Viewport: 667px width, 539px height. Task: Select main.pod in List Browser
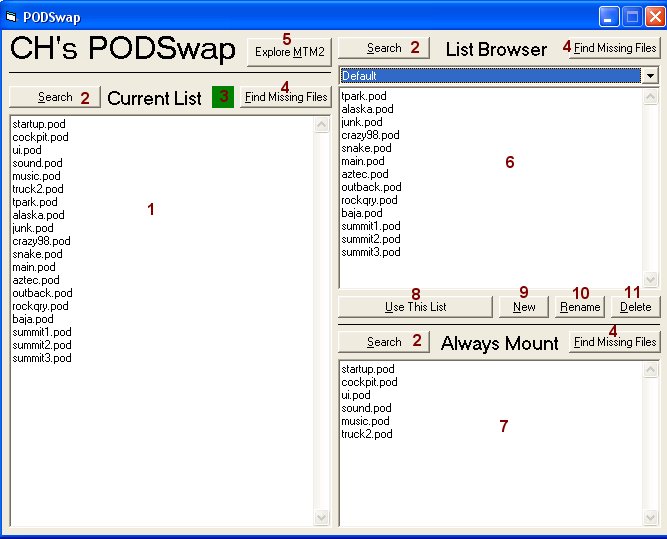[x=363, y=161]
